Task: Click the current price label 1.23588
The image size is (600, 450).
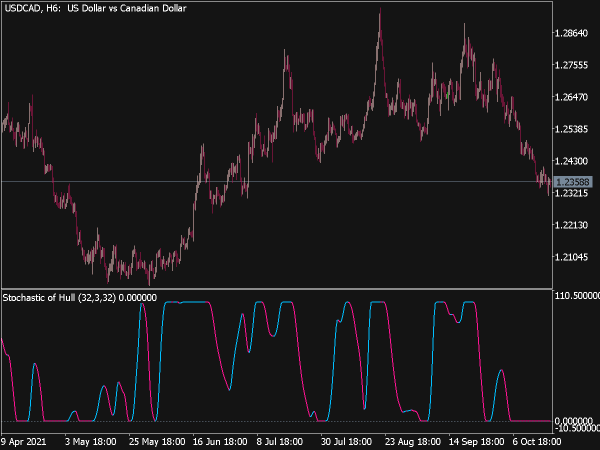Action: [x=572, y=182]
